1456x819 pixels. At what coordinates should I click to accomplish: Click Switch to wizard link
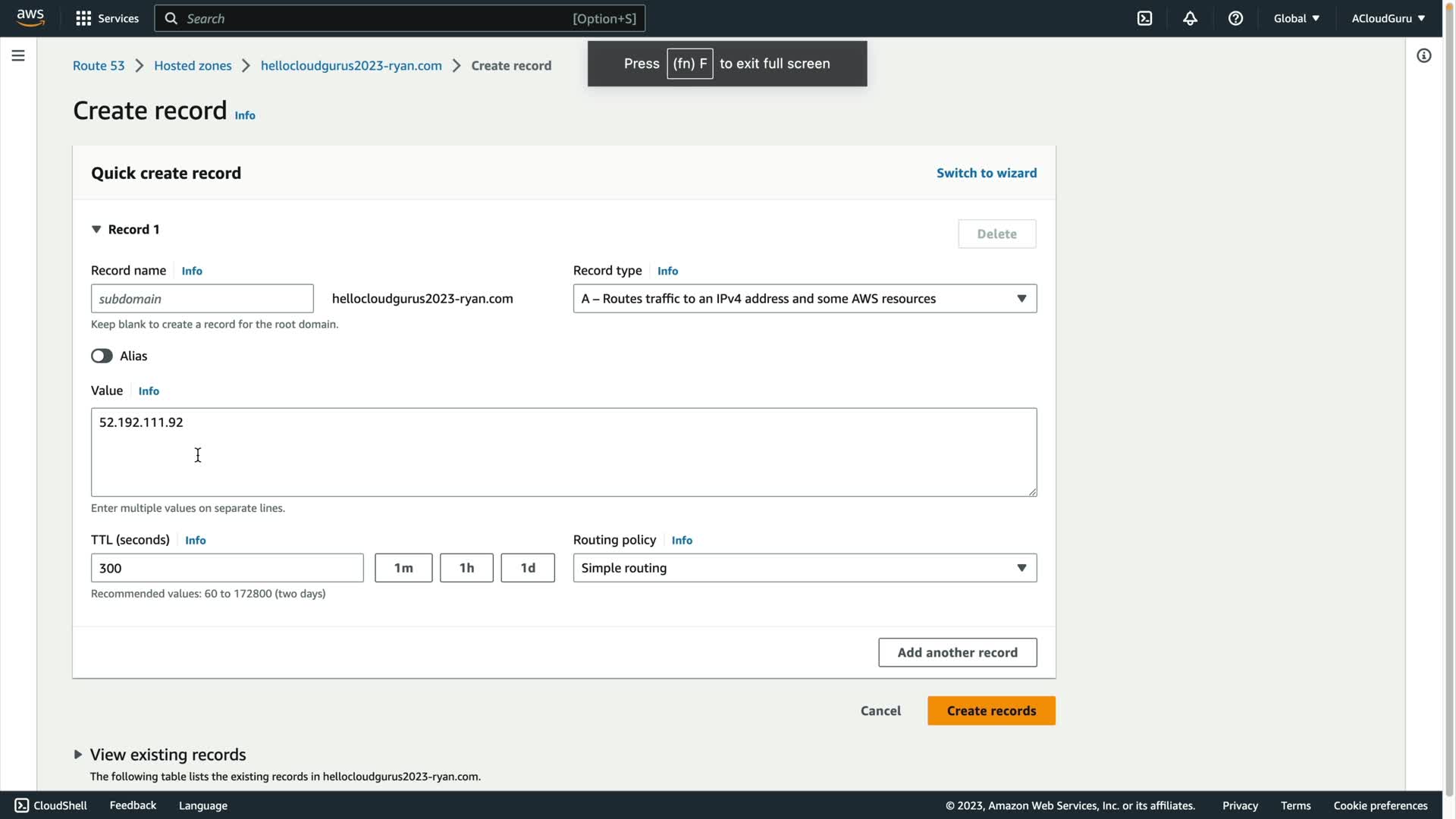(986, 173)
